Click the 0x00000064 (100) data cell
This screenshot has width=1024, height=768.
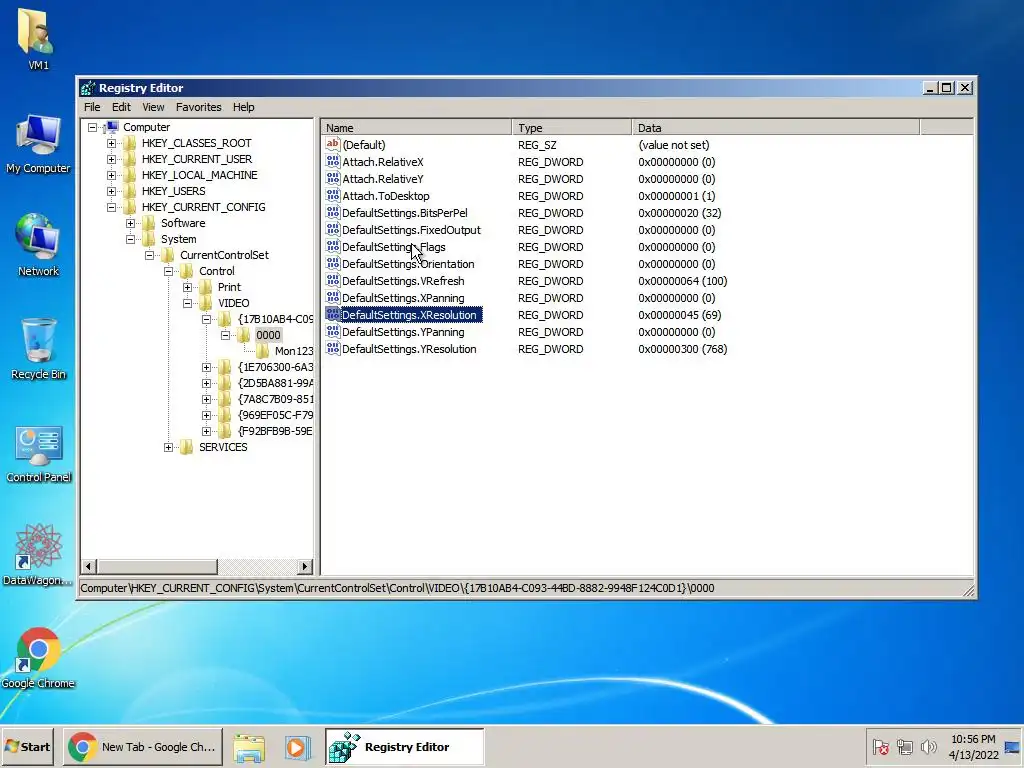pos(682,281)
